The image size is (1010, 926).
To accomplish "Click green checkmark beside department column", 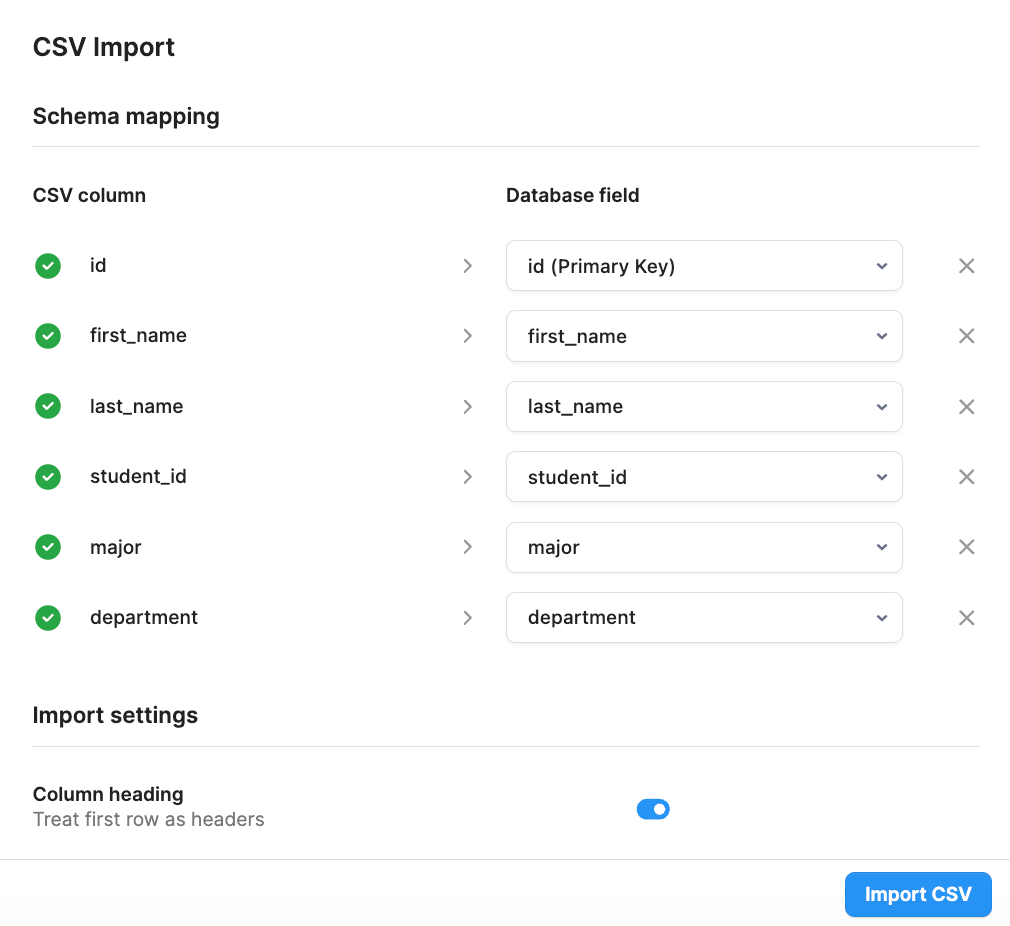I will coord(48,618).
